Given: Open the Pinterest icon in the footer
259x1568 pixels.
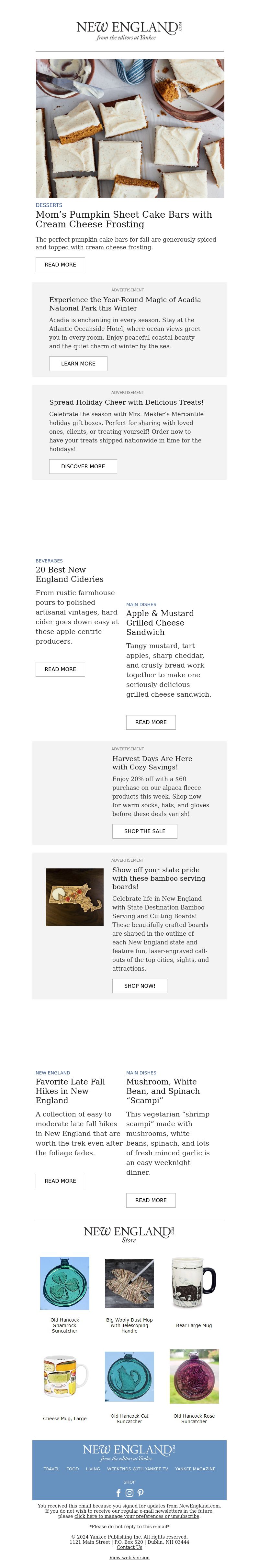Looking at the screenshot, I should tap(140, 1493).
